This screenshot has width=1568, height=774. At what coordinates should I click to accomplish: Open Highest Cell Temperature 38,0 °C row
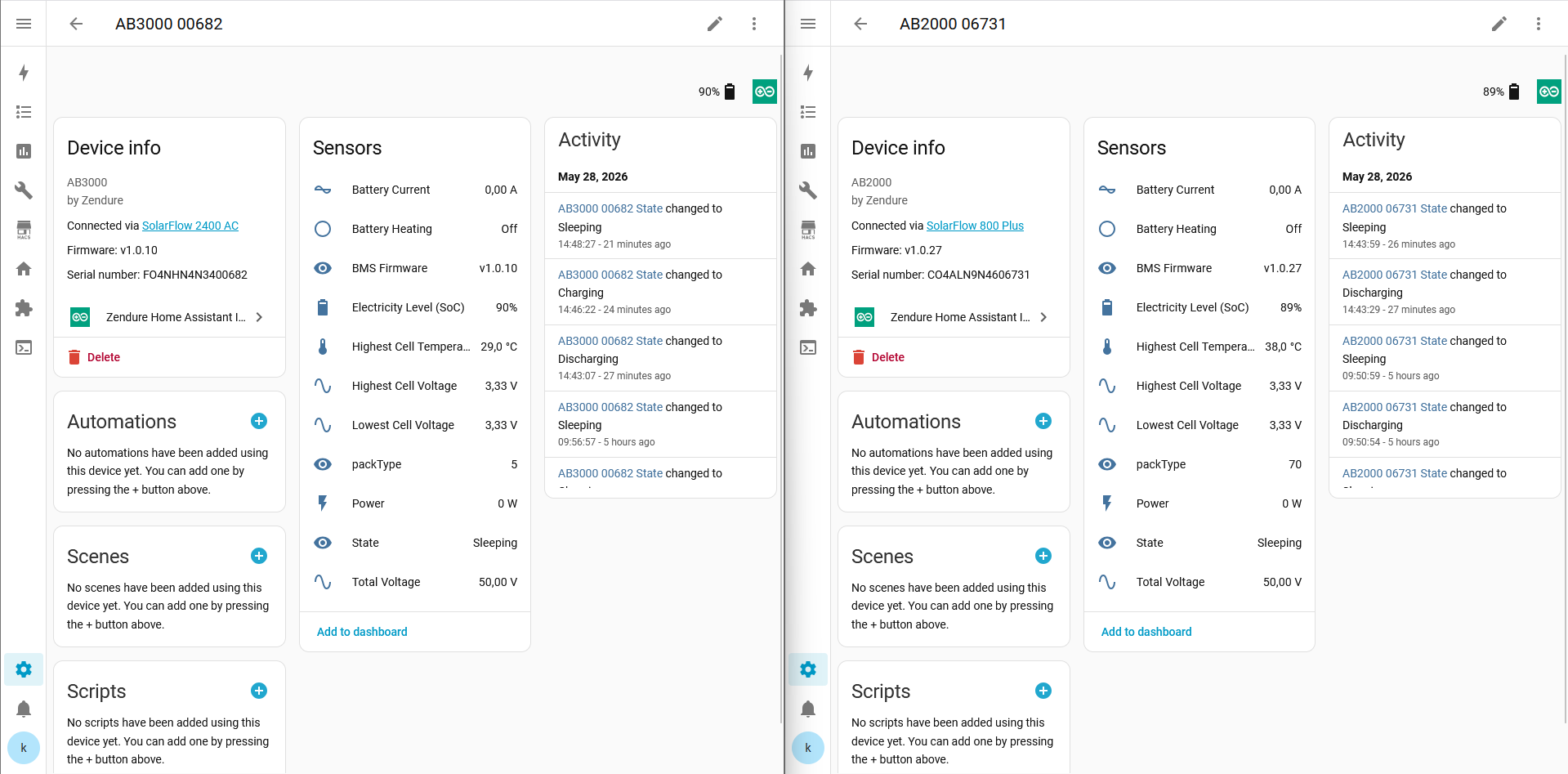click(x=1199, y=347)
